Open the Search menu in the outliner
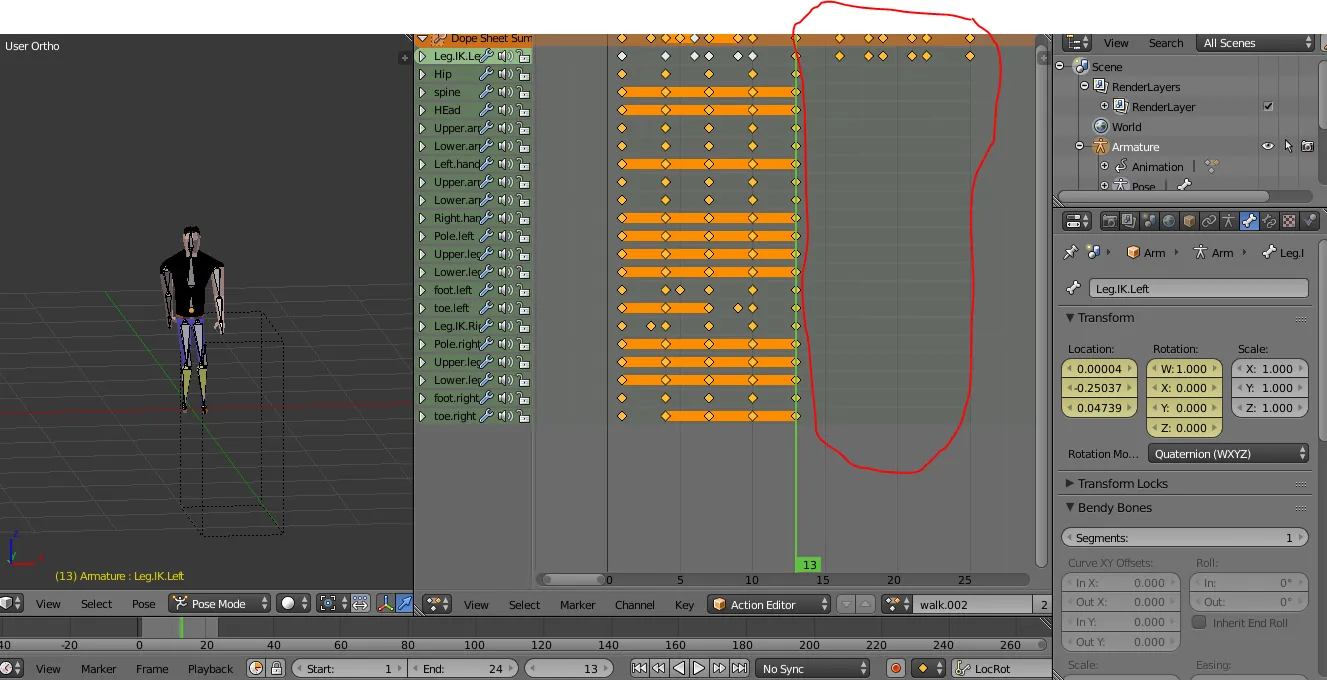 click(x=1166, y=43)
